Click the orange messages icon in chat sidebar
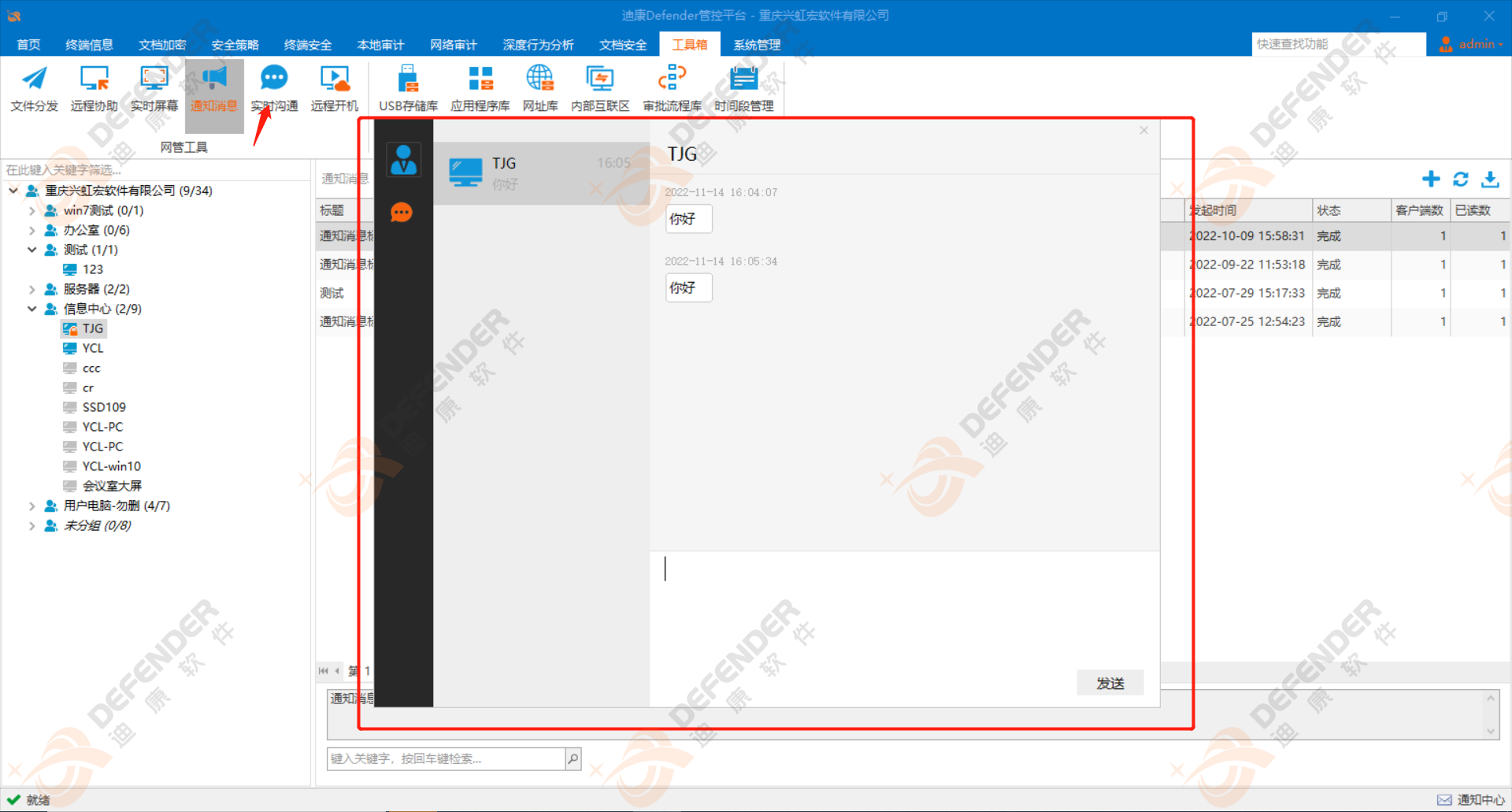This screenshot has width=1512, height=812. coord(402,212)
